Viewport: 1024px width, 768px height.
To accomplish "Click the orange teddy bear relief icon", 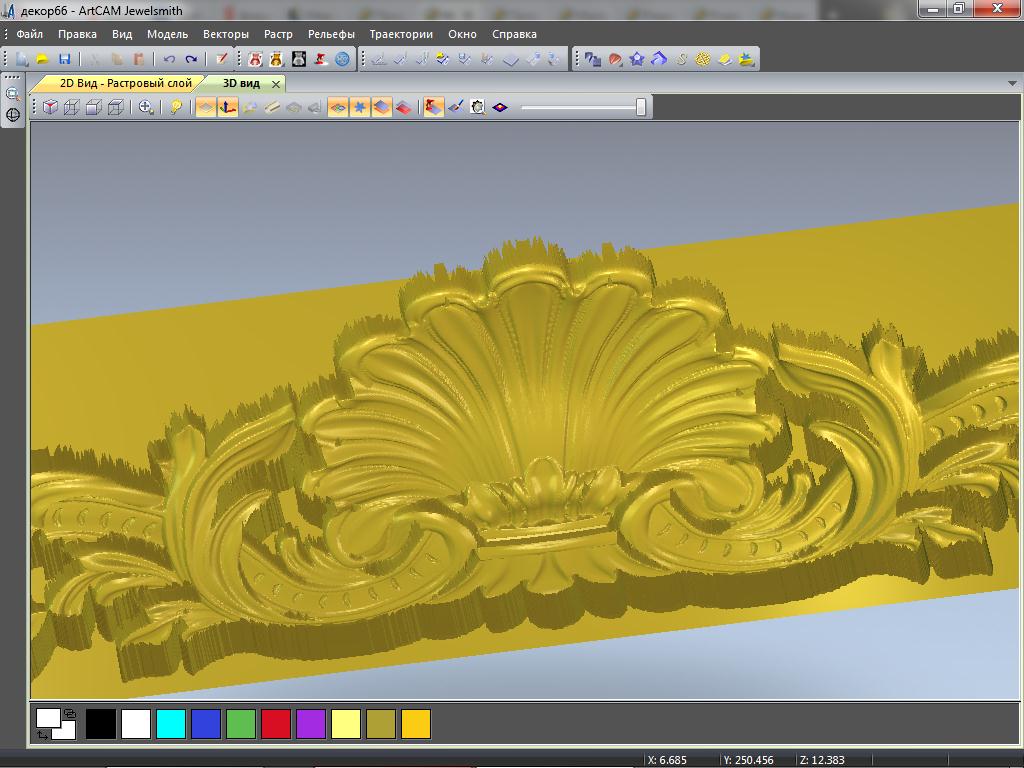I will coord(276,59).
